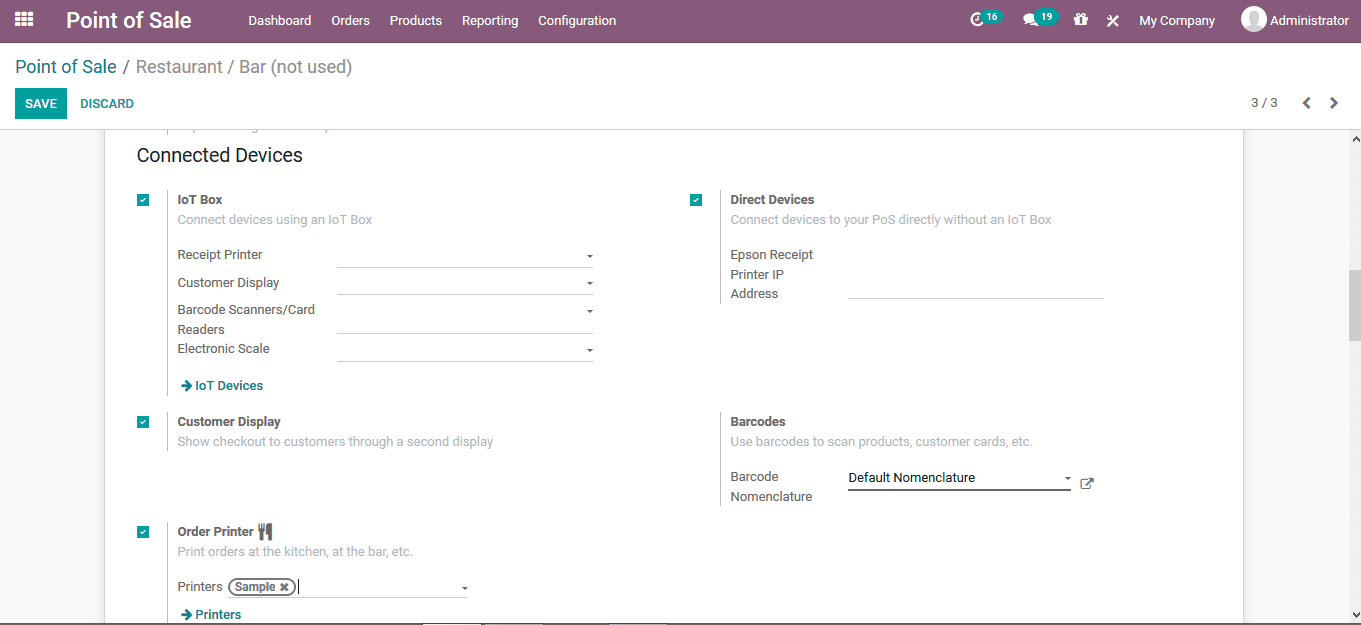This screenshot has width=1361, height=625.
Task: Open the Activities clock icon
Action: pyautogui.click(x=978, y=19)
